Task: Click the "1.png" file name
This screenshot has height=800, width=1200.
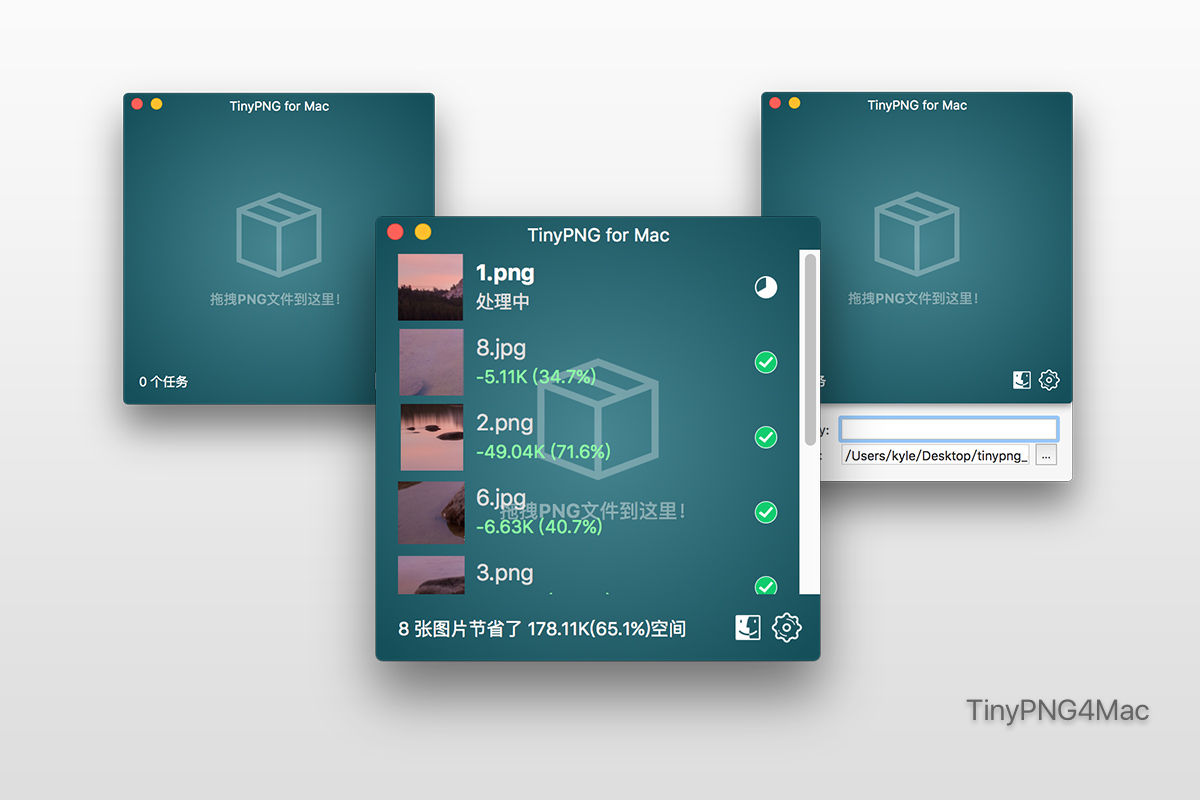Action: [505, 273]
